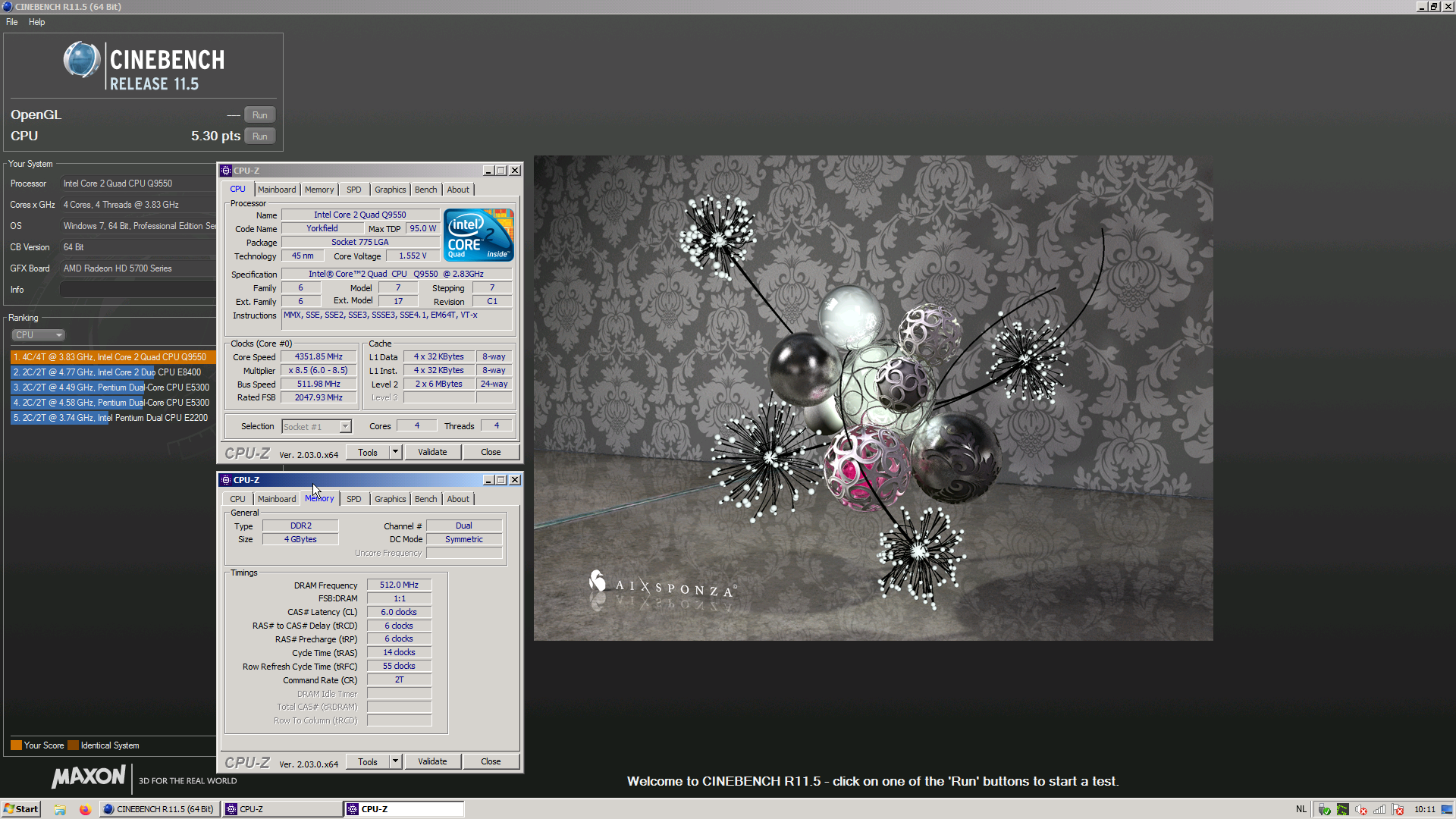Expand the Ranking CPU dropdown
This screenshot has width=1456, height=819.
click(38, 335)
